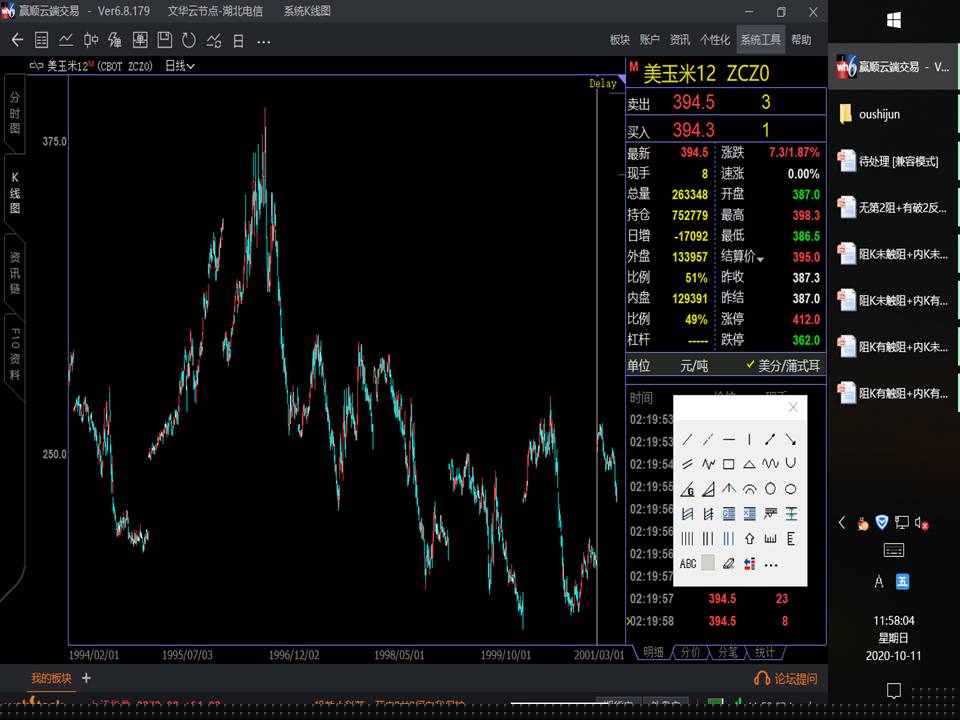Click the gray color swatch in palette

click(x=708, y=564)
